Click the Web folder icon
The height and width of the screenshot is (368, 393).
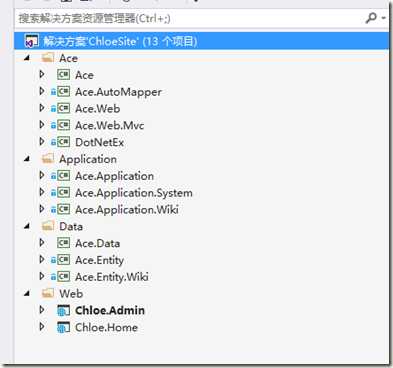pyautogui.click(x=48, y=293)
